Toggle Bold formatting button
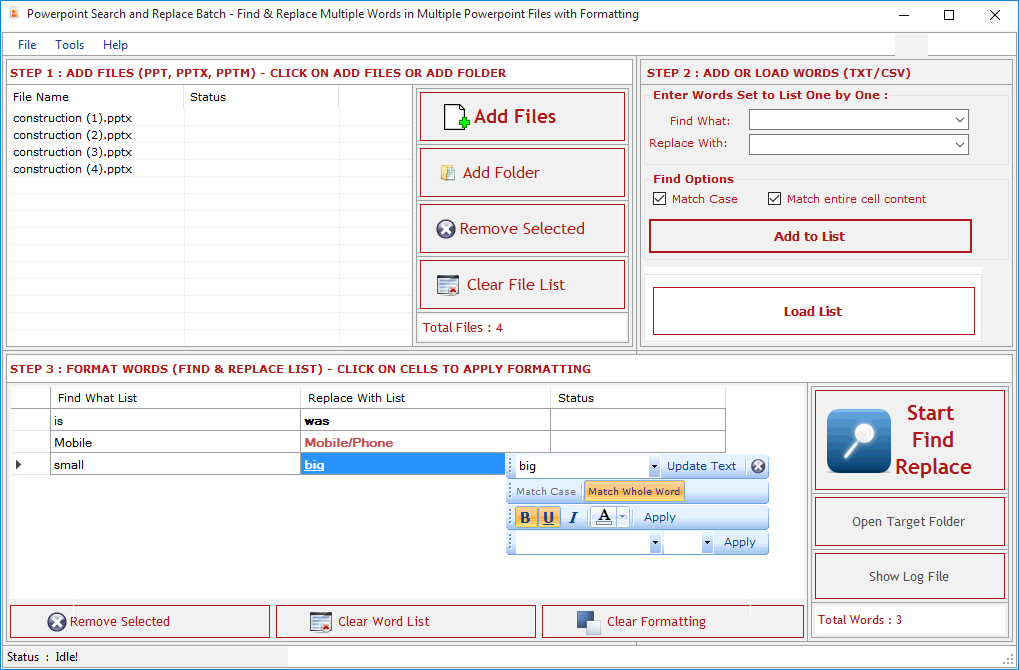1019x670 pixels. (x=526, y=517)
